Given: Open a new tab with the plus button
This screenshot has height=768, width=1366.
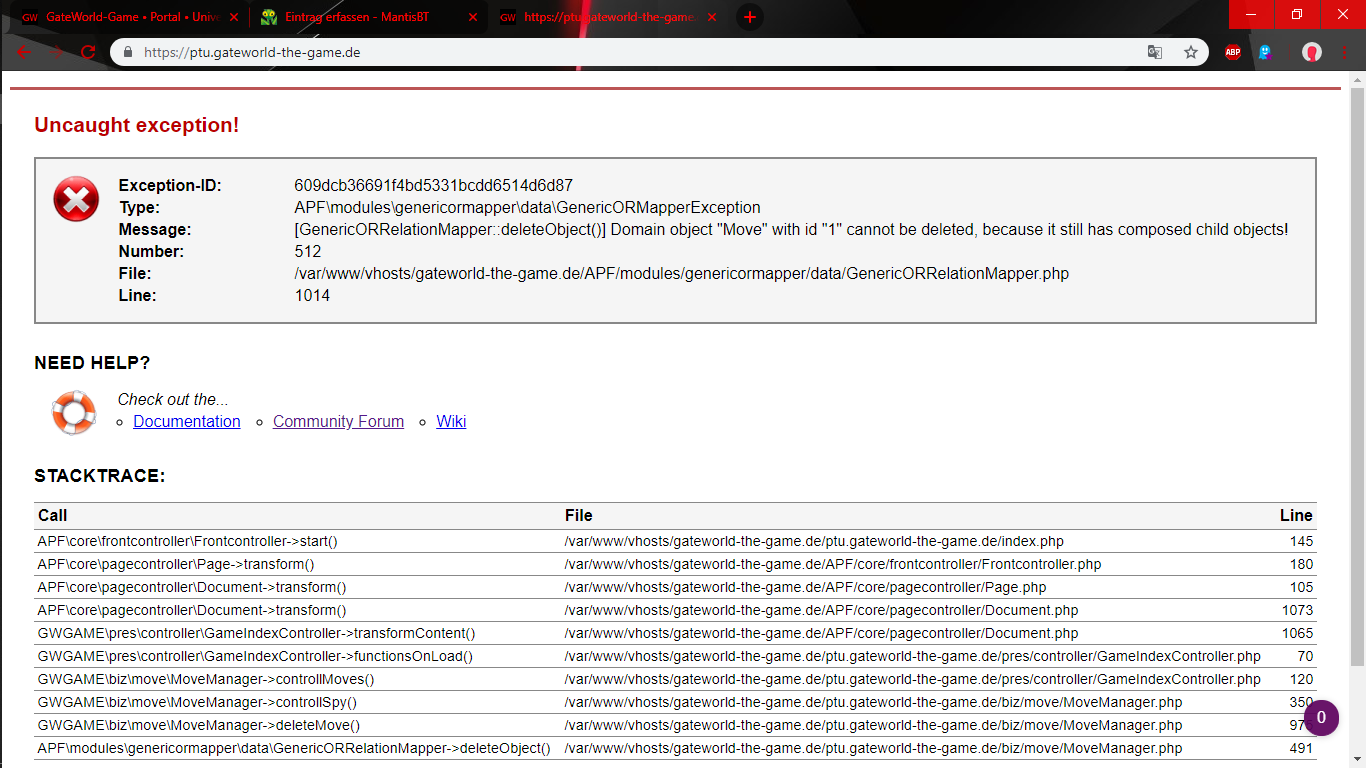Looking at the screenshot, I should (x=750, y=17).
